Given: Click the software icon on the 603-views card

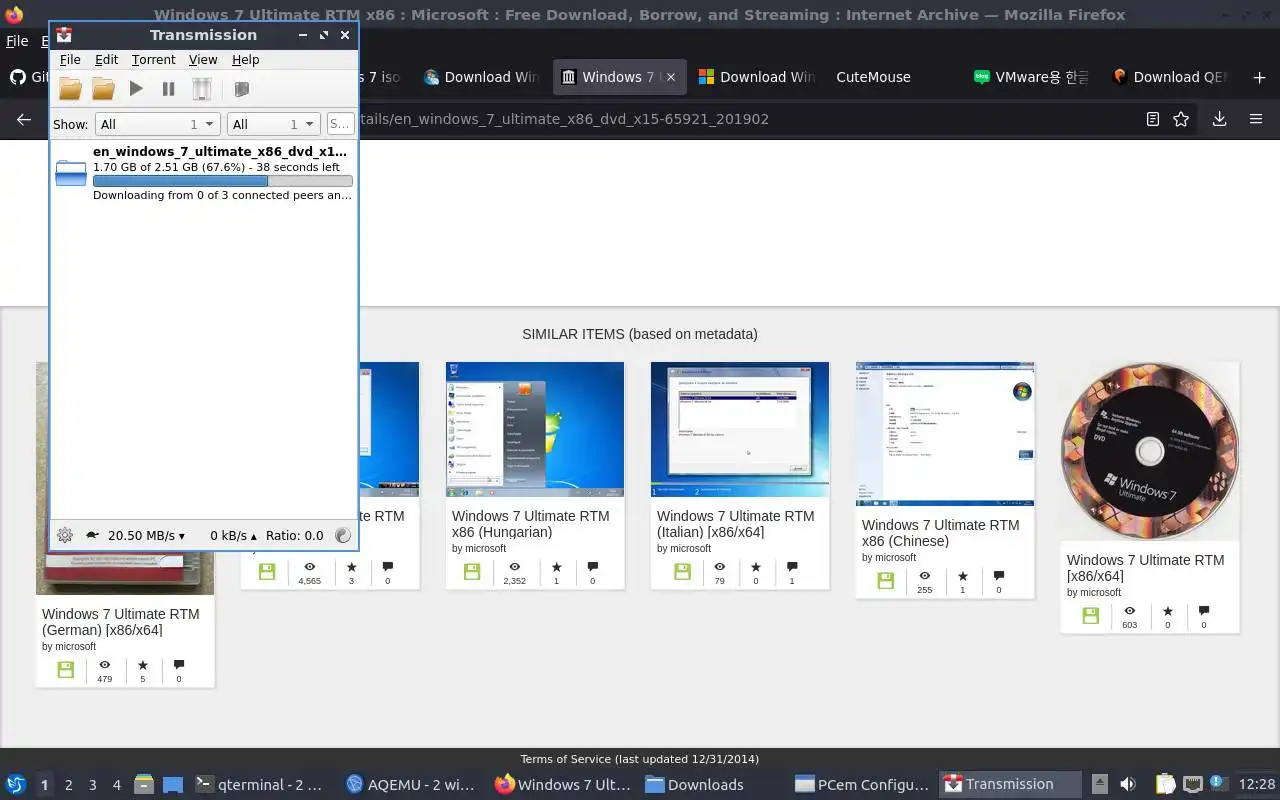Looking at the screenshot, I should [1091, 616].
